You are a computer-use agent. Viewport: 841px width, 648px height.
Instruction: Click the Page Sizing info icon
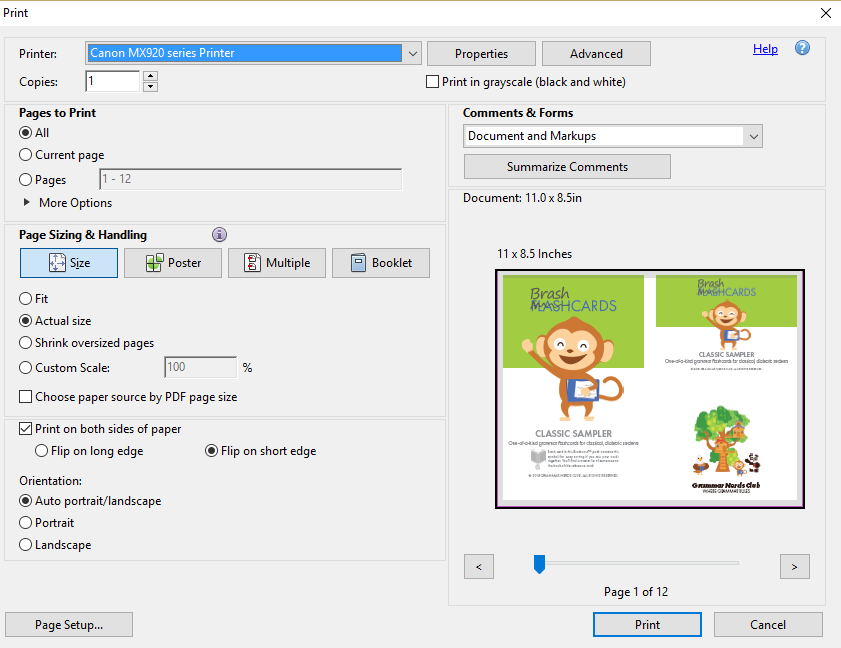click(219, 235)
